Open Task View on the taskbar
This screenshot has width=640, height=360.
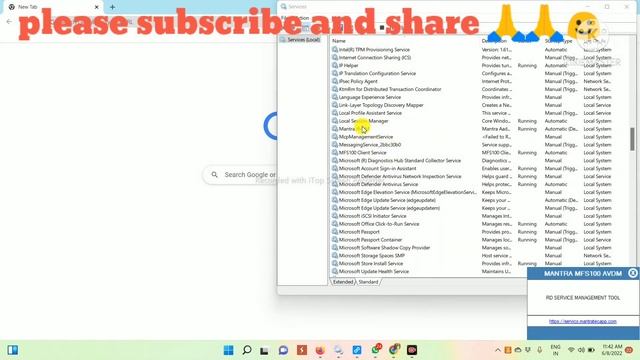264,350
